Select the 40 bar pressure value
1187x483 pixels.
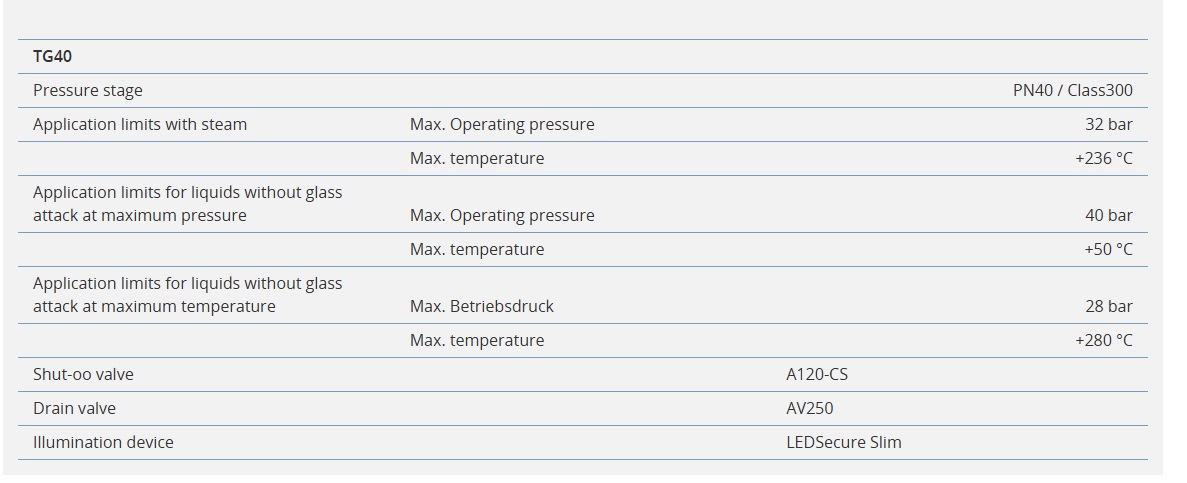(1108, 215)
